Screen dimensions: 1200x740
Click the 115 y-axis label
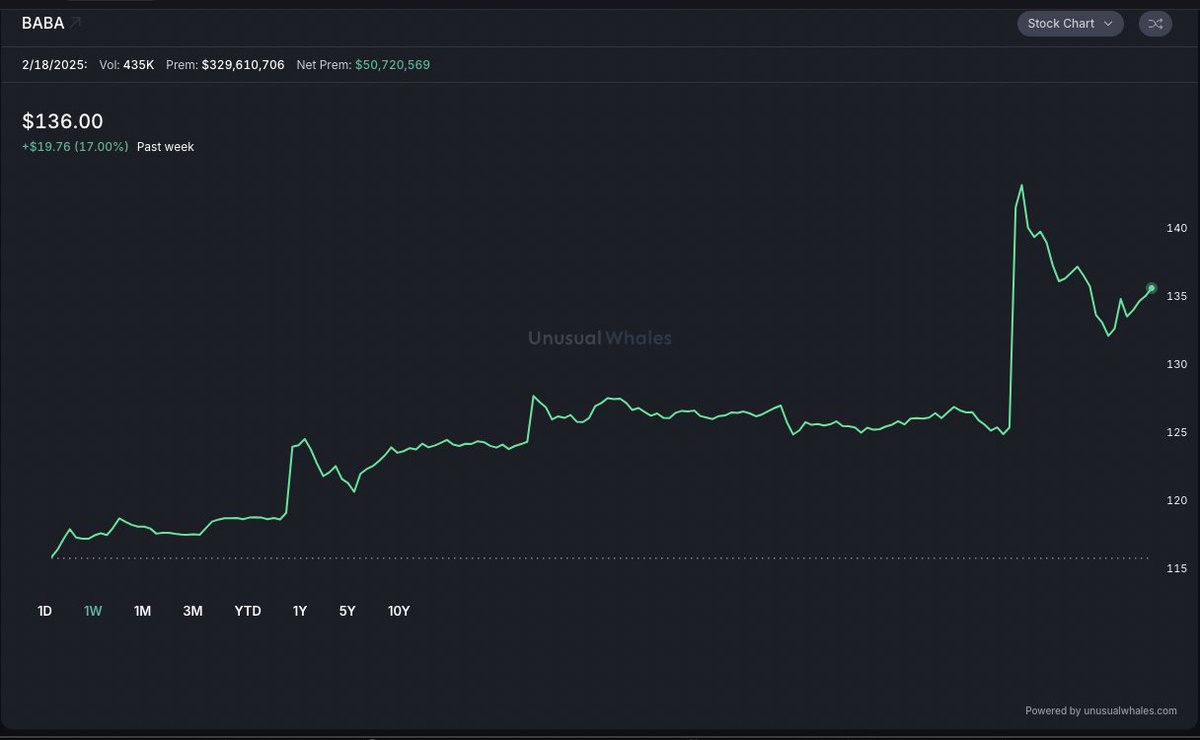point(1175,568)
